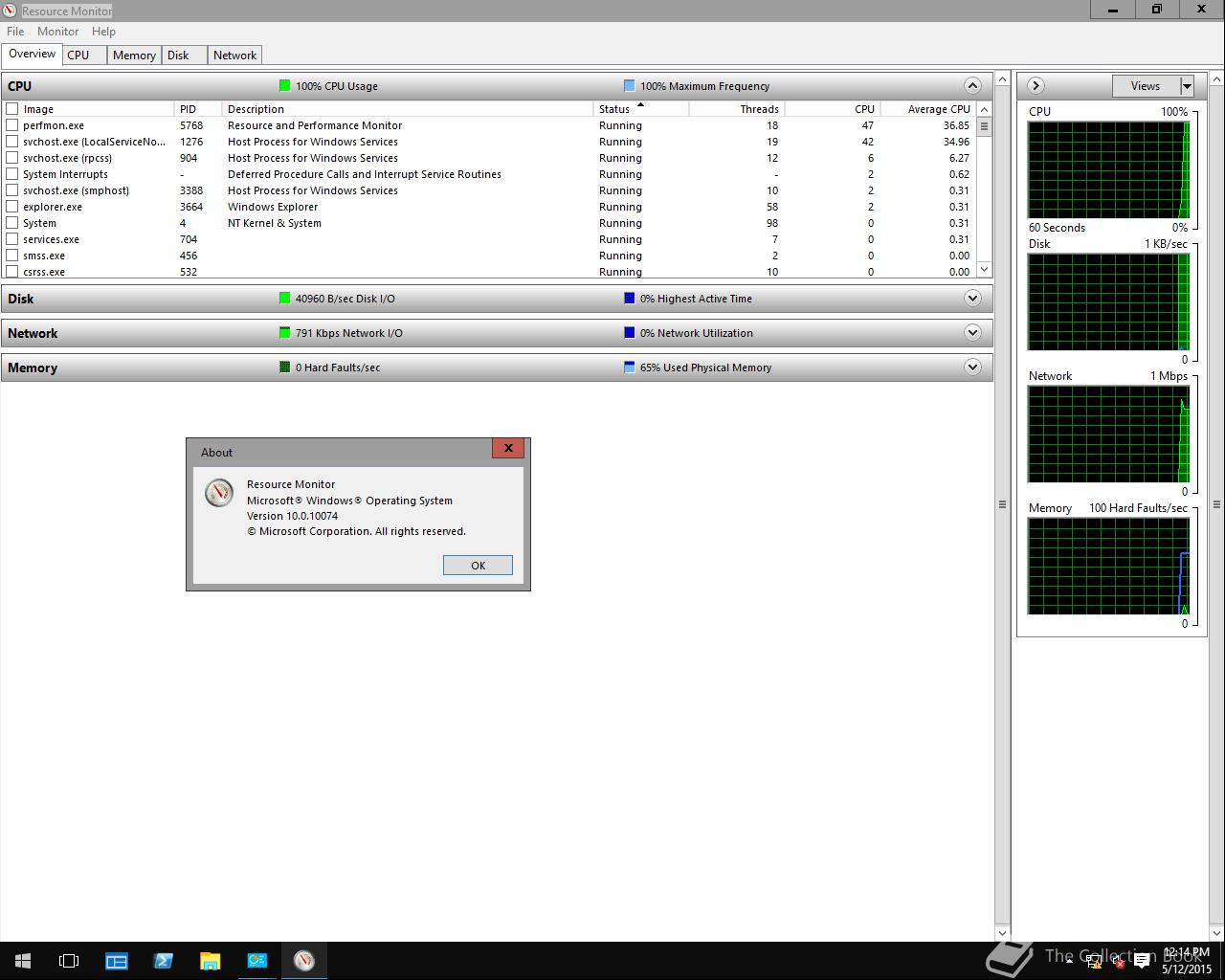Click the Highest Active Time blue indicator
This screenshot has width=1225, height=980.
pos(629,299)
